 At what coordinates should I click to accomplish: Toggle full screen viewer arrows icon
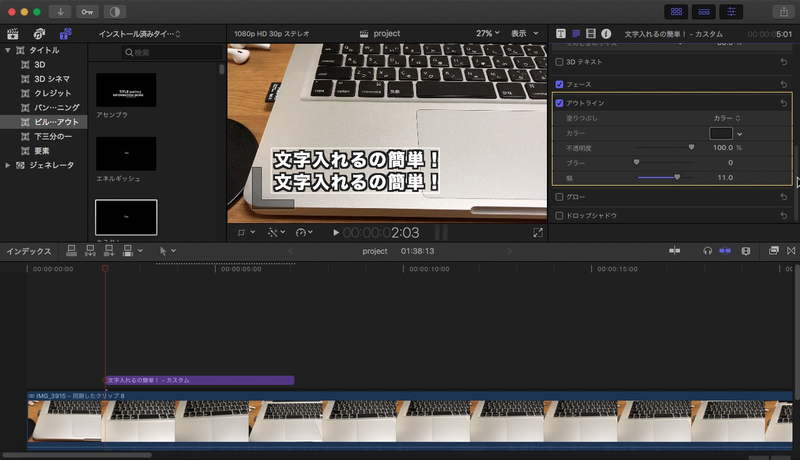pos(538,233)
